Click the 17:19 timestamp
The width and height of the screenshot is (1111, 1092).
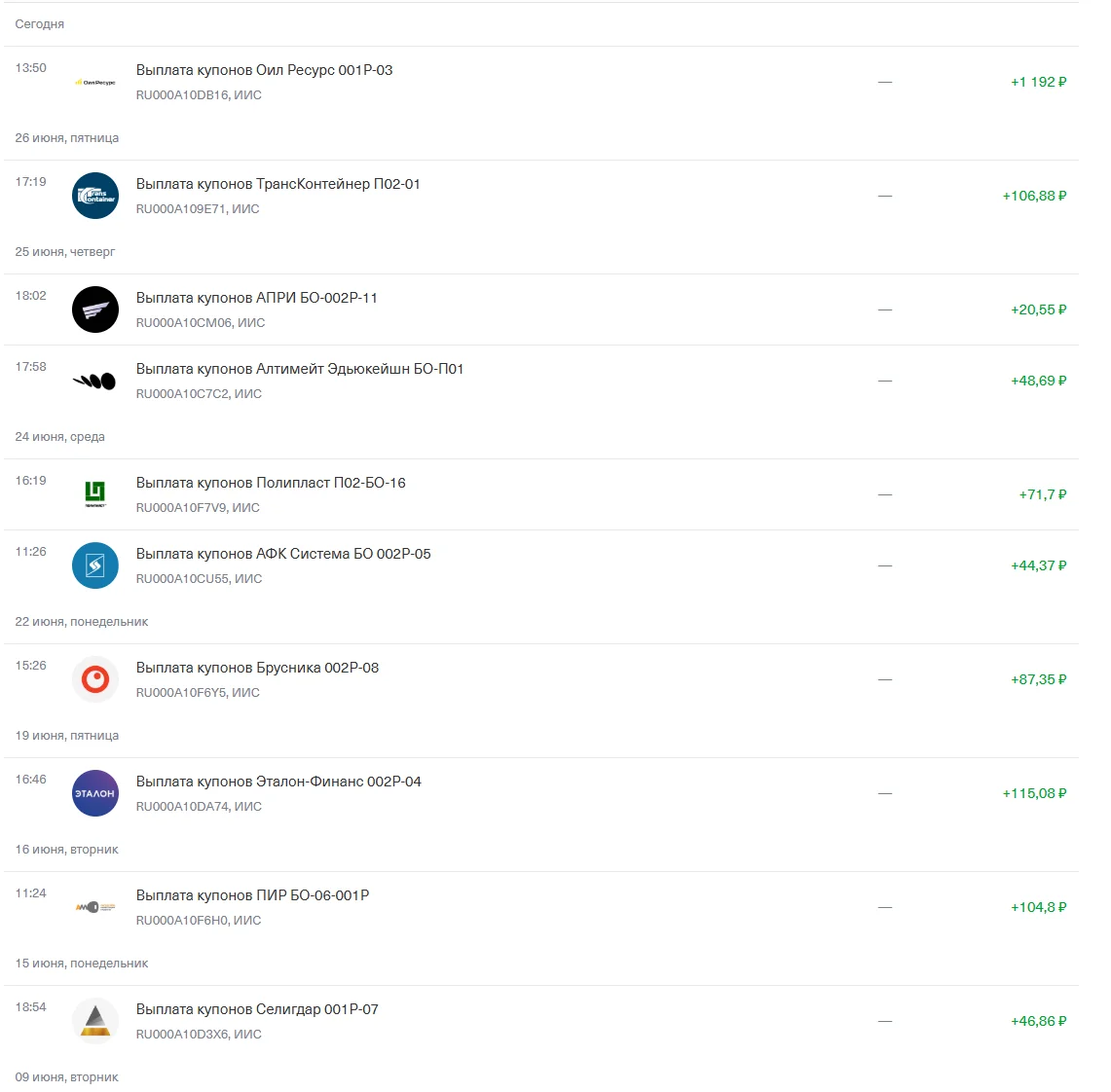tap(30, 182)
